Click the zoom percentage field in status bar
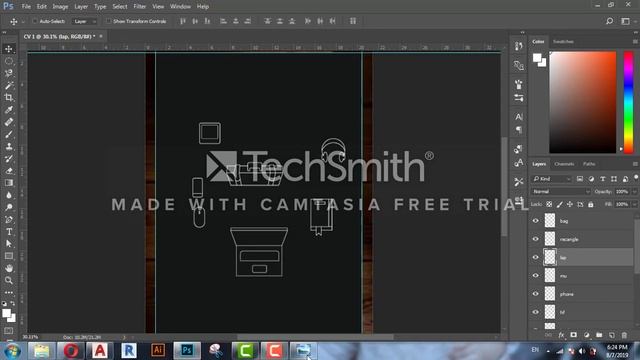 pos(31,337)
